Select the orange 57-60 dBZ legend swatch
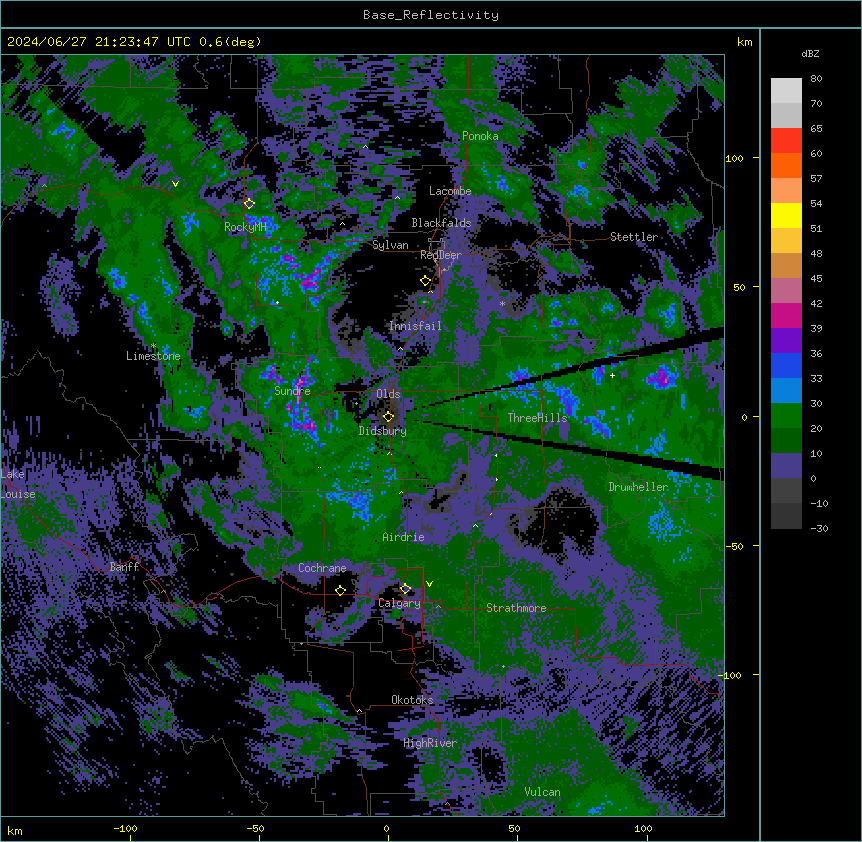The width and height of the screenshot is (862, 842). pos(786,165)
